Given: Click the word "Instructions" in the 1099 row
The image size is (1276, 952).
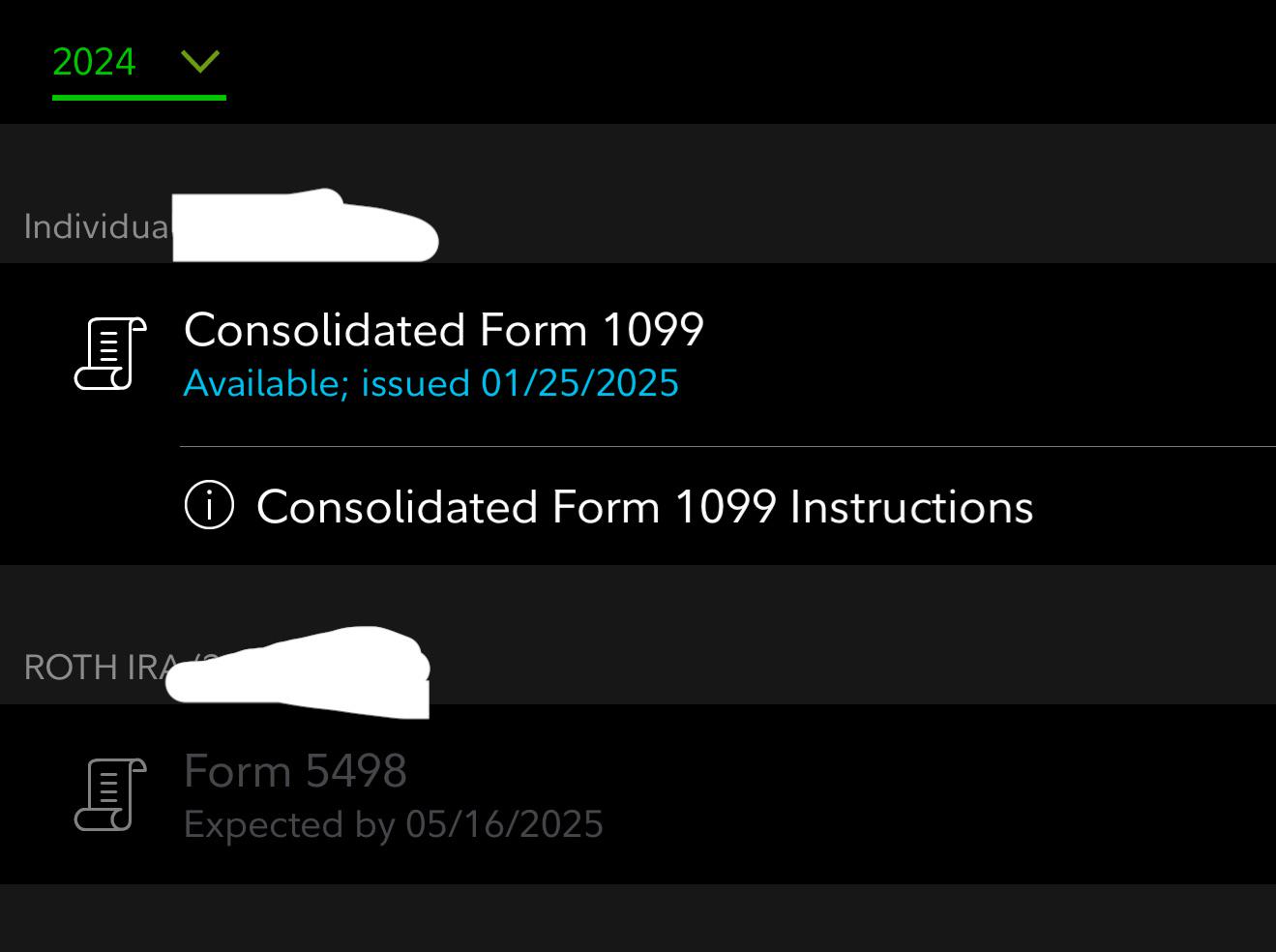Looking at the screenshot, I should [911, 507].
